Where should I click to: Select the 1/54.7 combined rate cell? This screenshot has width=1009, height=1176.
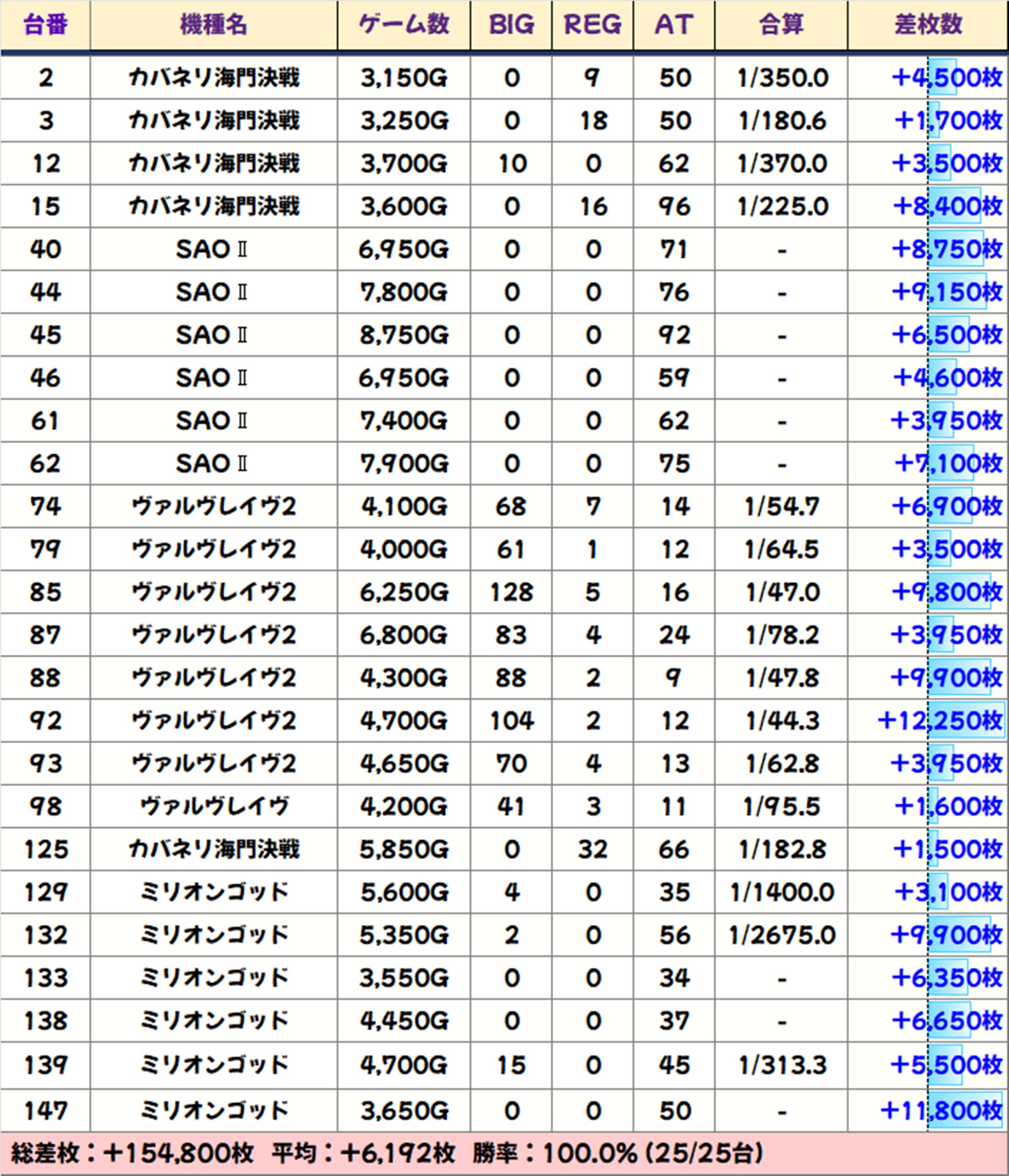click(782, 506)
